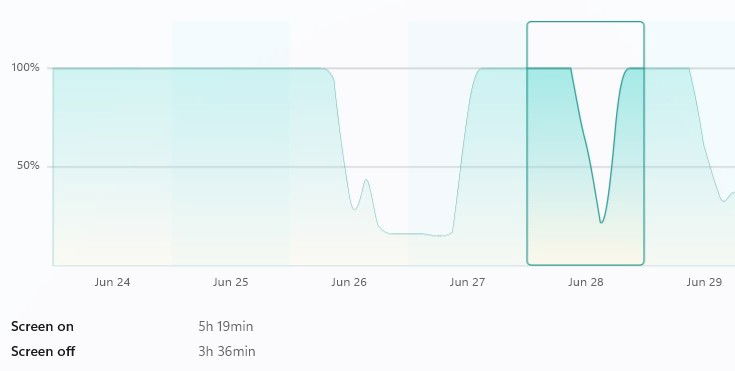Select the Jun 27 date label
The height and width of the screenshot is (371, 735).
(467, 282)
